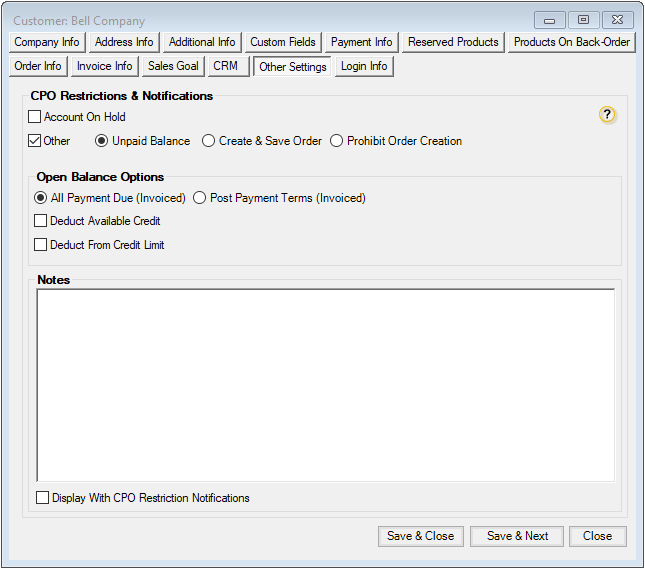Open the Payment Info tab
645x569 pixels.
(x=361, y=42)
